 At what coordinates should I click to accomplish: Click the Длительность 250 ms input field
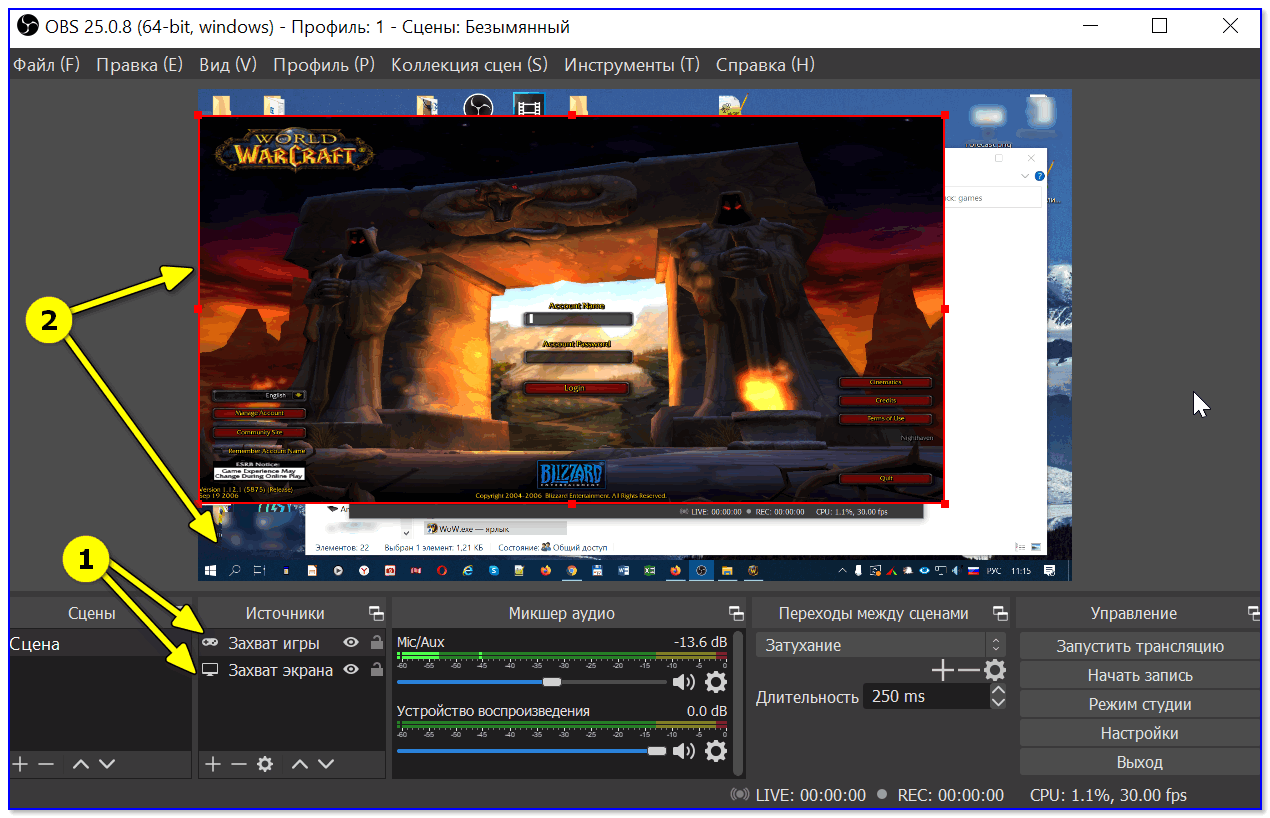[x=925, y=696]
